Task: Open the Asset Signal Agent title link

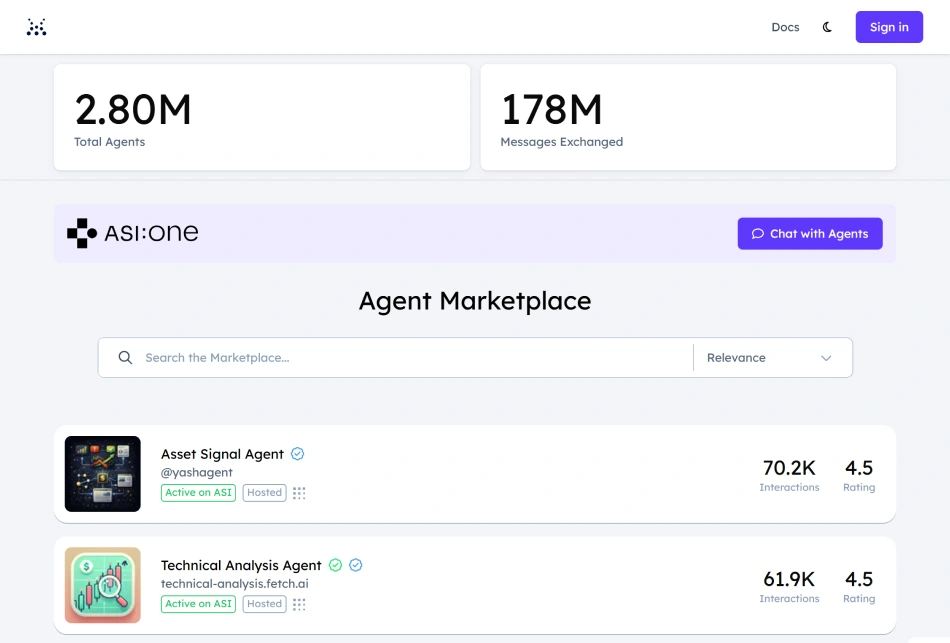Action: 222,454
